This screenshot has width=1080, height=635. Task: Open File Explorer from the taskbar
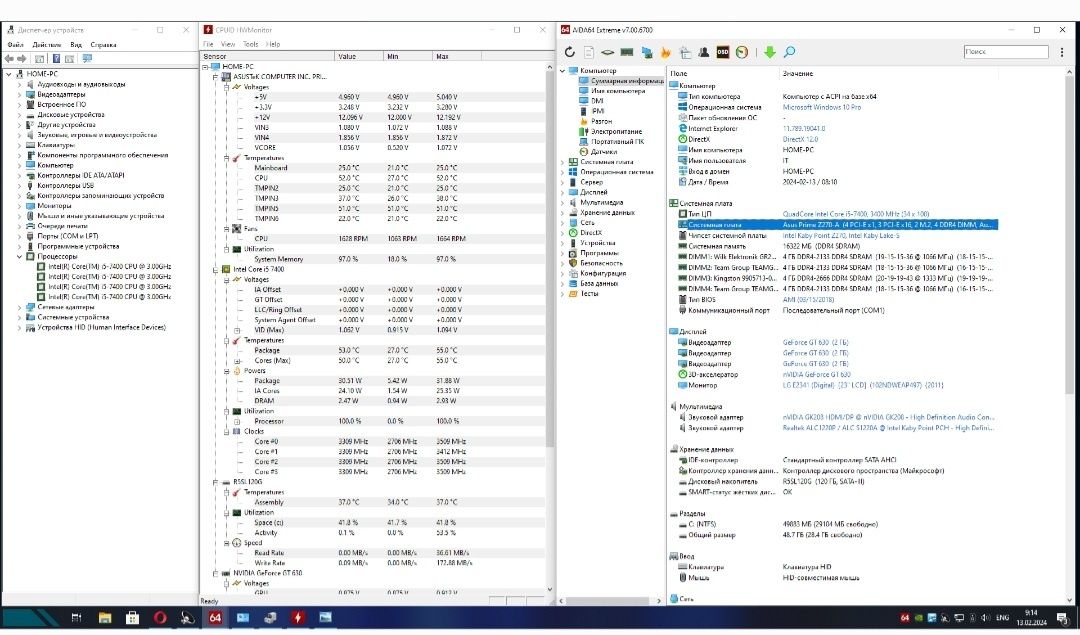coord(105,617)
